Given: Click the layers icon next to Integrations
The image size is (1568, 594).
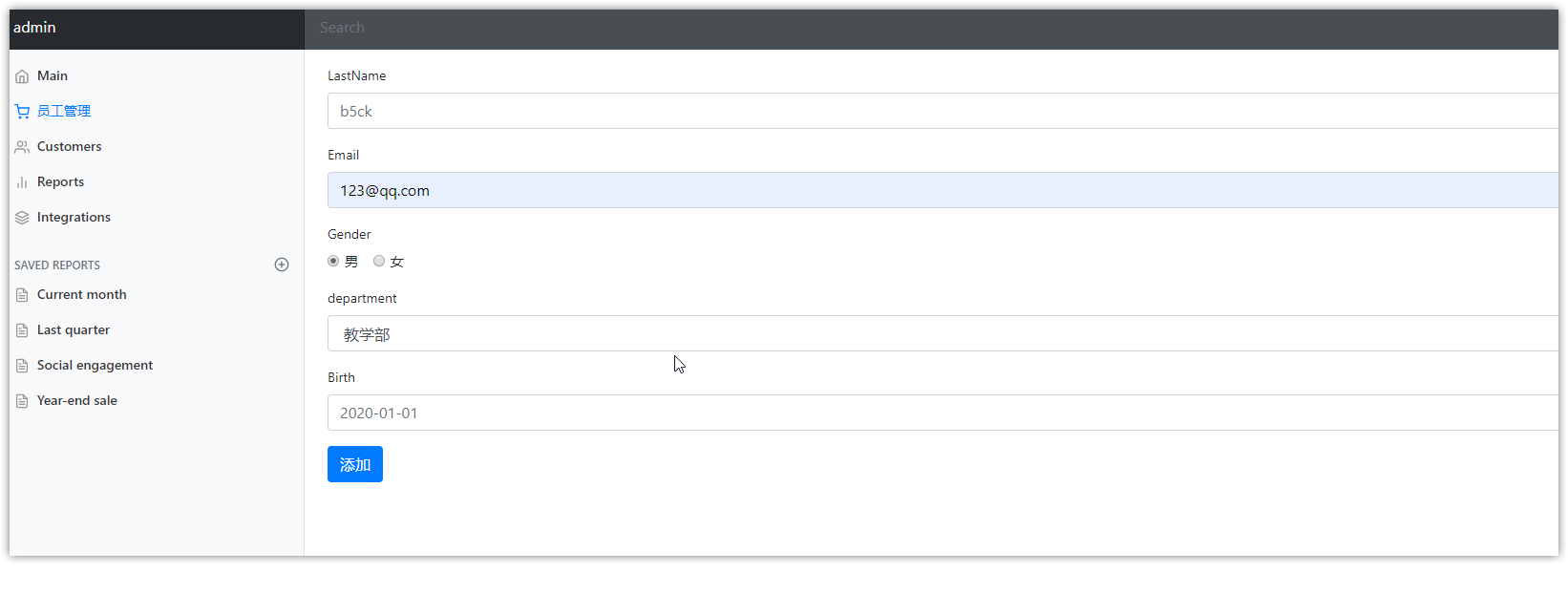Looking at the screenshot, I should pyautogui.click(x=22, y=218).
